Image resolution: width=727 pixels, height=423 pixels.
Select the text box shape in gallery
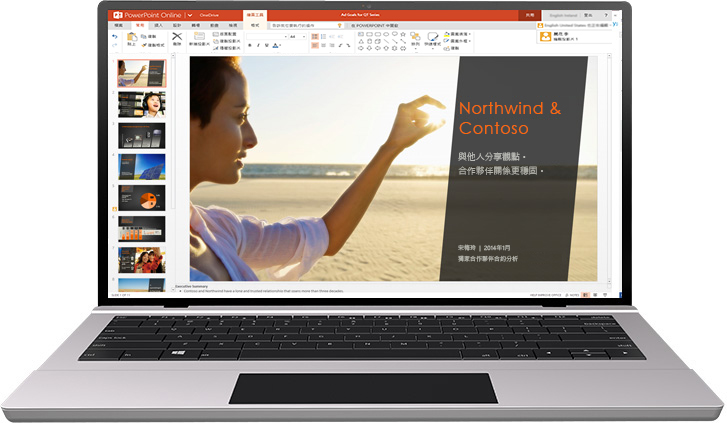[x=361, y=34]
